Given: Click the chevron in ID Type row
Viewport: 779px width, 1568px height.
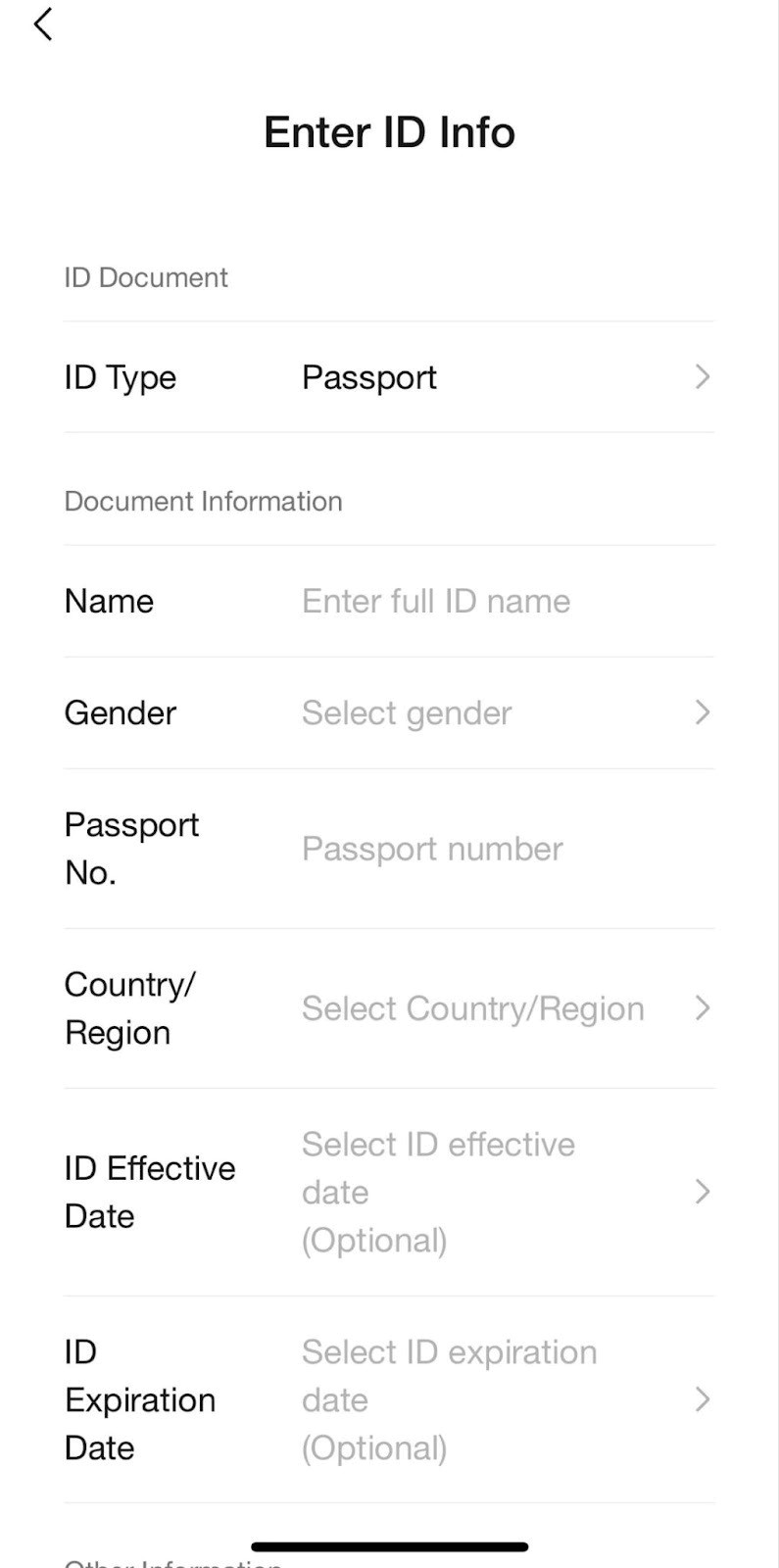Looking at the screenshot, I should coord(702,377).
